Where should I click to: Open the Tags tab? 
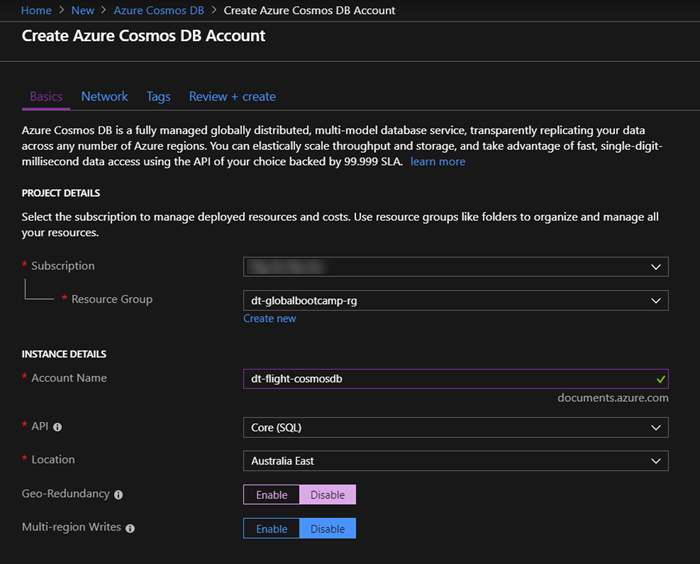pyautogui.click(x=158, y=96)
